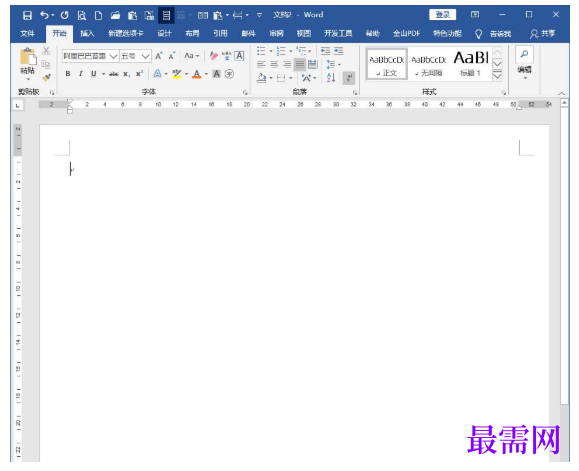The height and width of the screenshot is (471, 579).
Task: Click the 登录 sign-in button
Action: (x=442, y=15)
